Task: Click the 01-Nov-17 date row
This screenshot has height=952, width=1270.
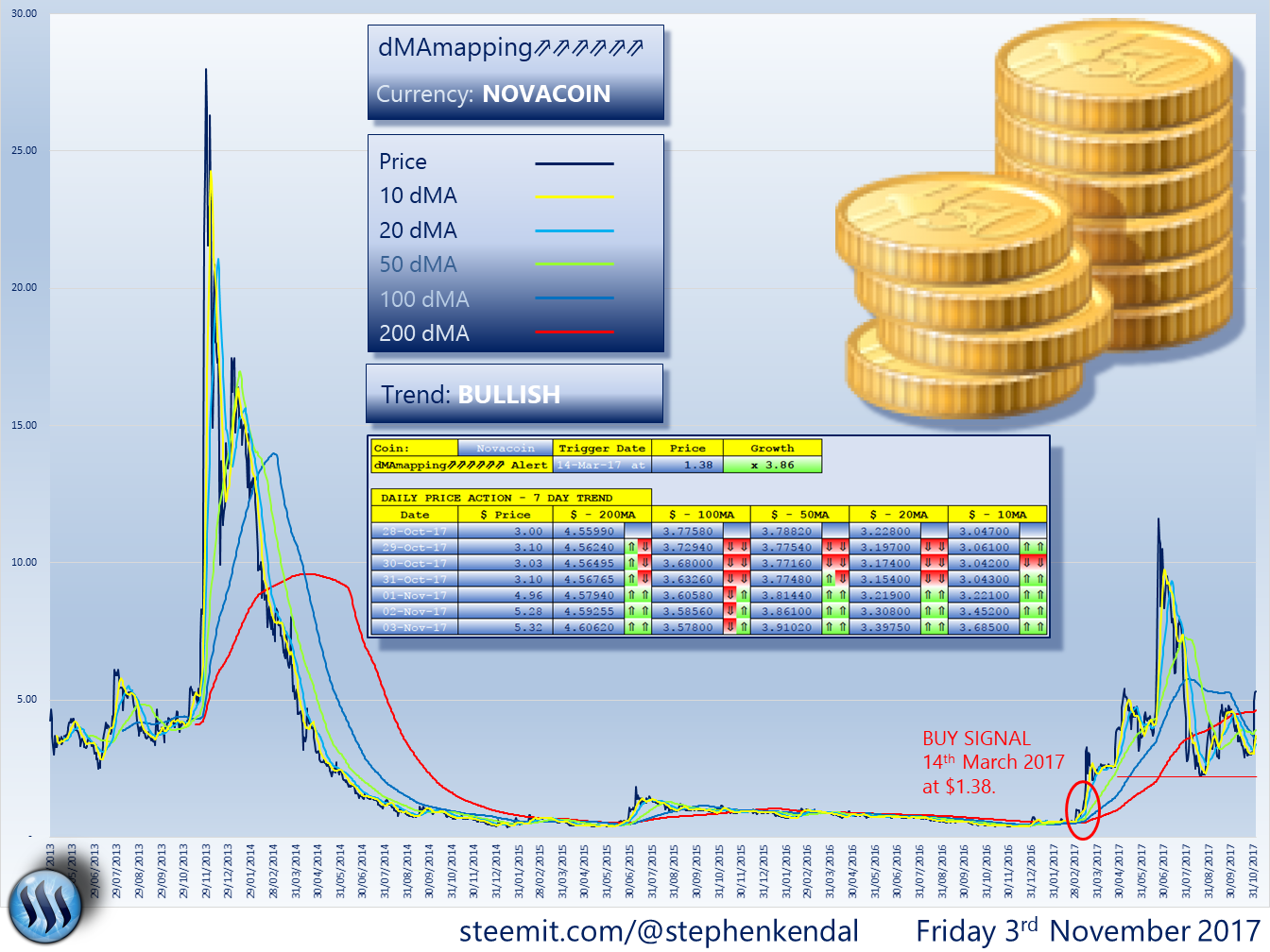Action: pyautogui.click(x=415, y=595)
